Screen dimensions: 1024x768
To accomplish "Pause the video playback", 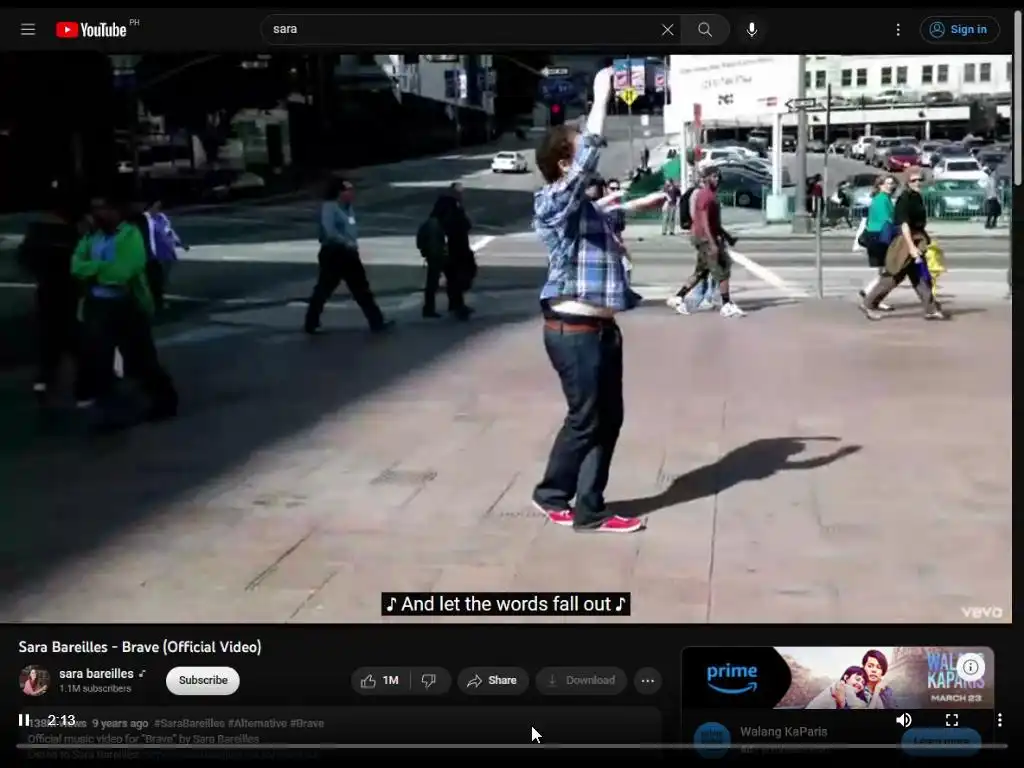I will coord(24,720).
